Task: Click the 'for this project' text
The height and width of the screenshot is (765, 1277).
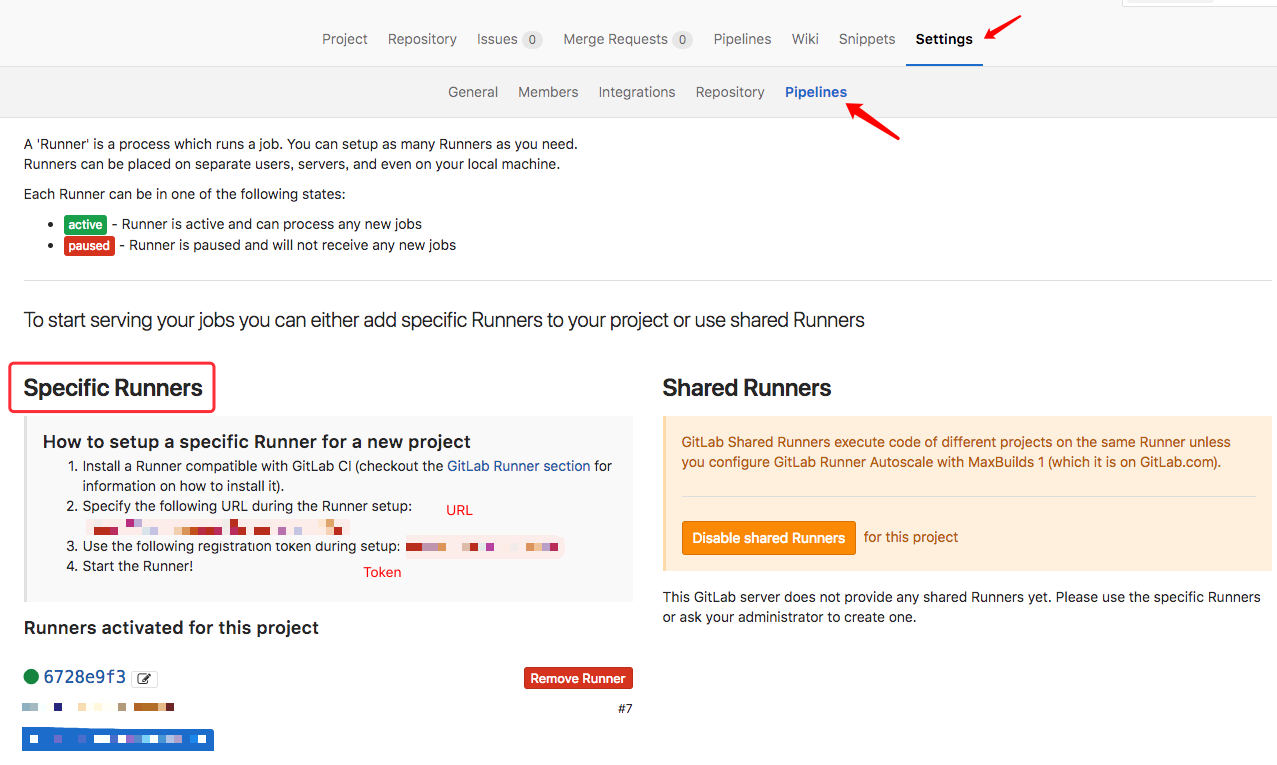Action: pyautogui.click(x=911, y=537)
